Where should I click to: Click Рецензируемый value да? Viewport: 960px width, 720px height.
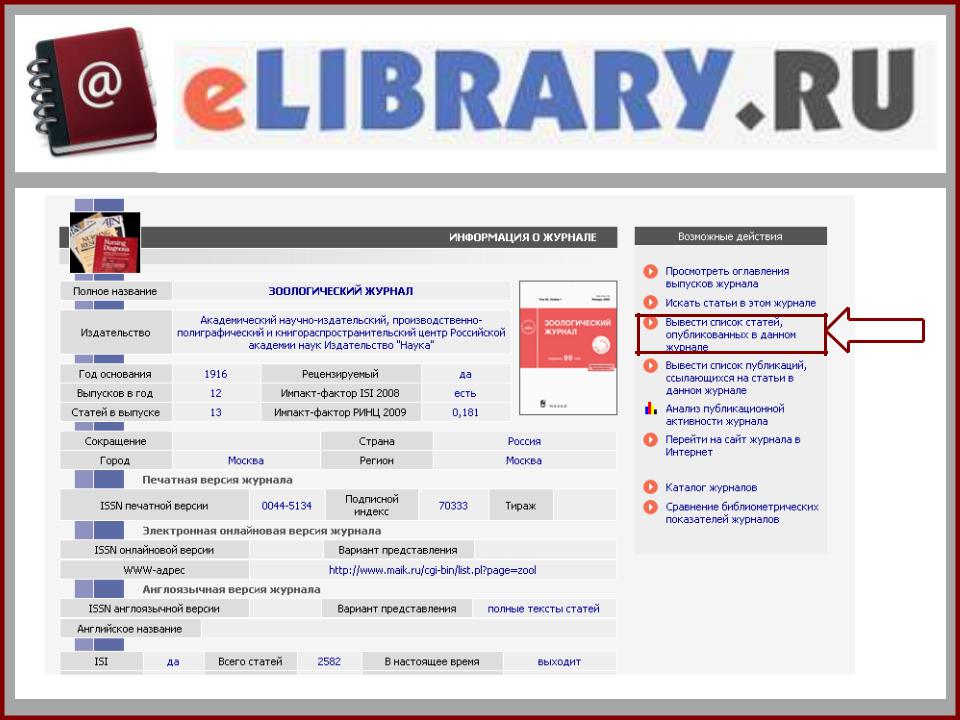tap(465, 374)
